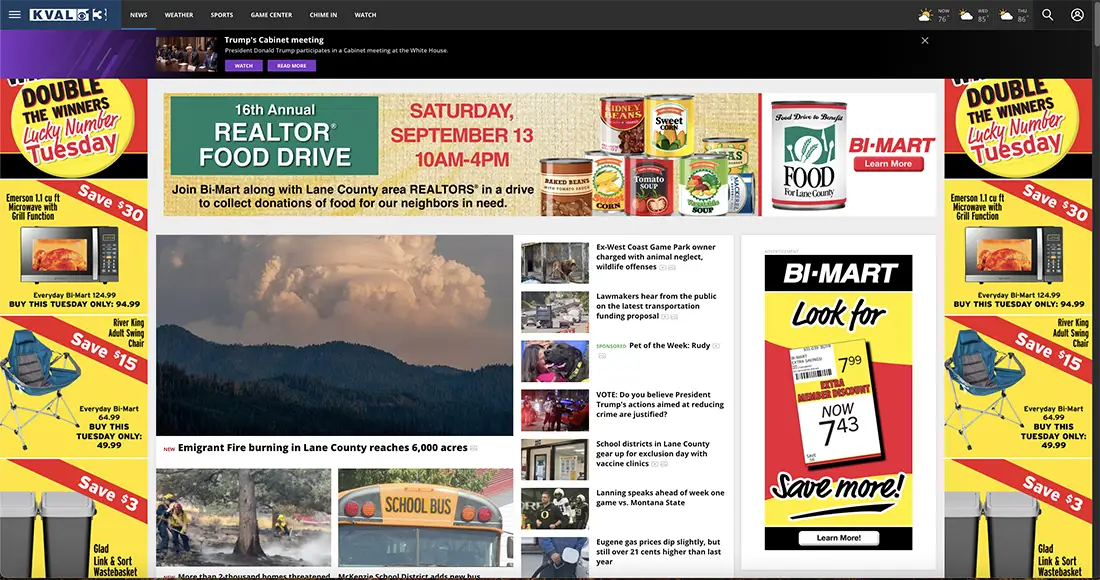1100x580 pixels.
Task: Open the Weather menu tab
Action: (x=179, y=15)
